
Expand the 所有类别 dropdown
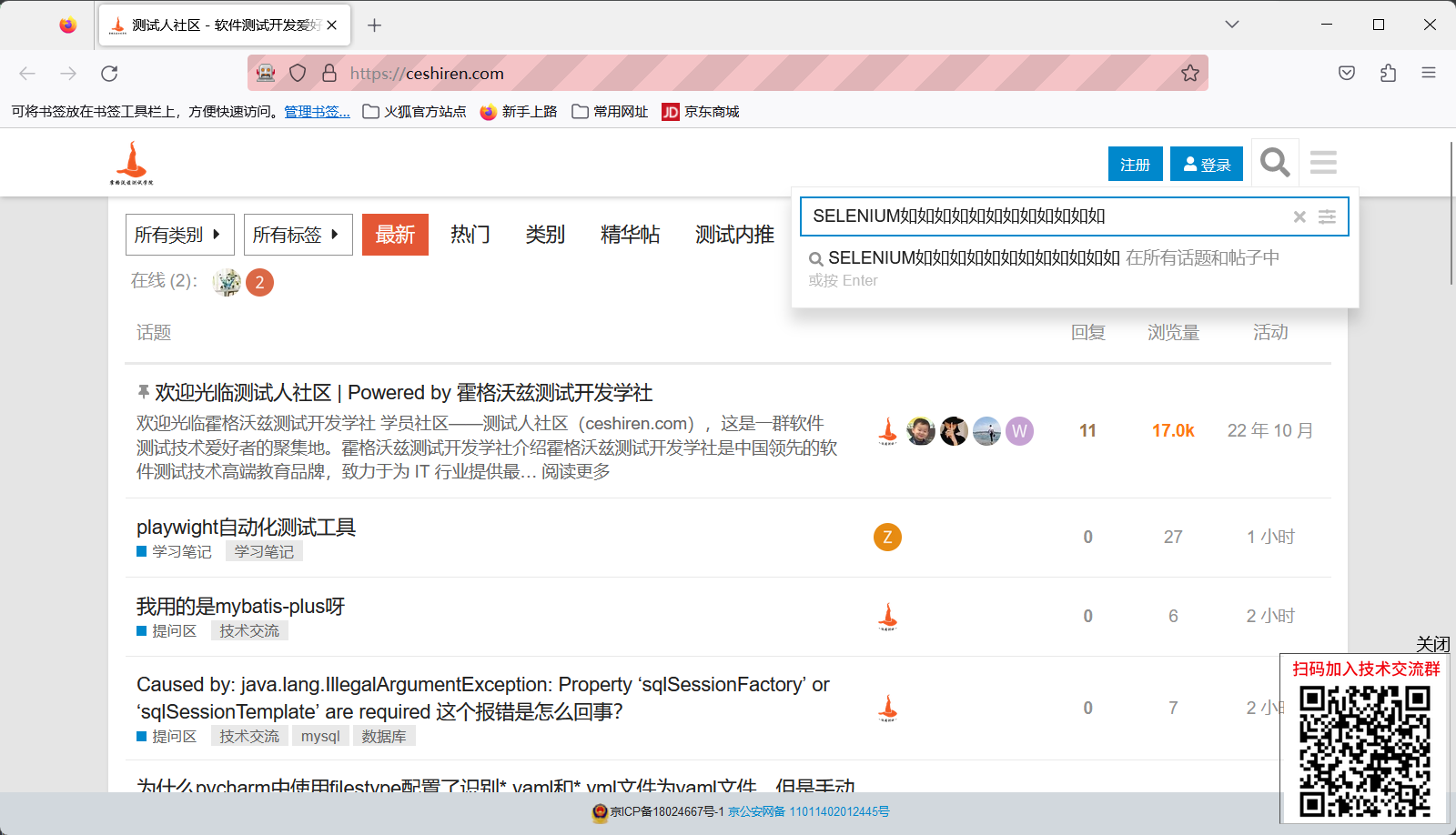(x=180, y=235)
